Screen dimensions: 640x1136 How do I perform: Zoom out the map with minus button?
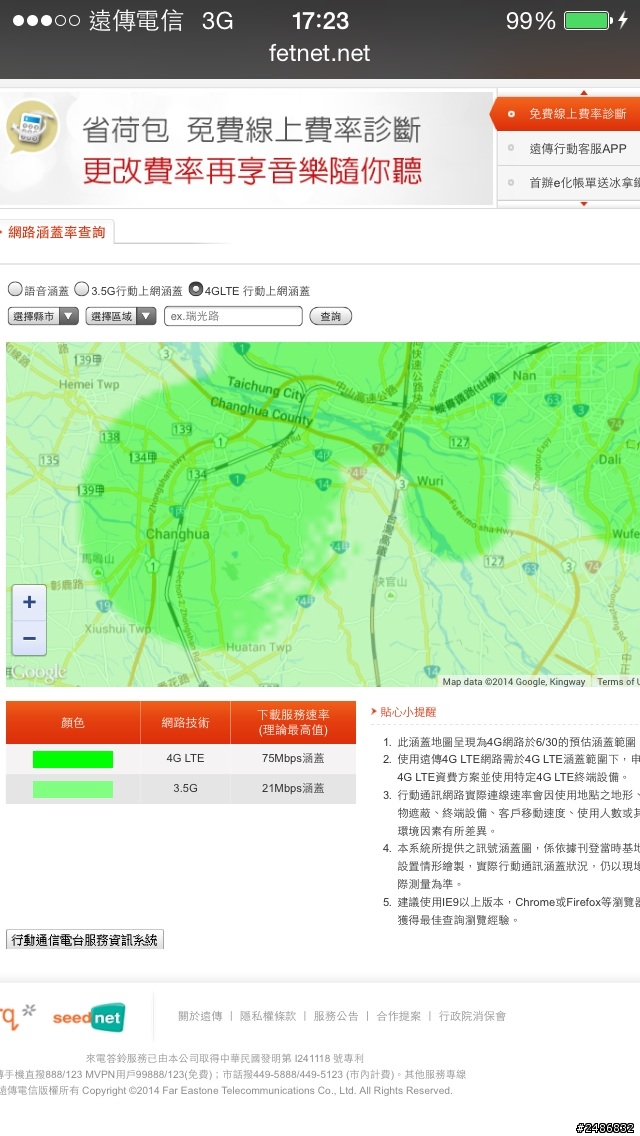click(x=30, y=638)
